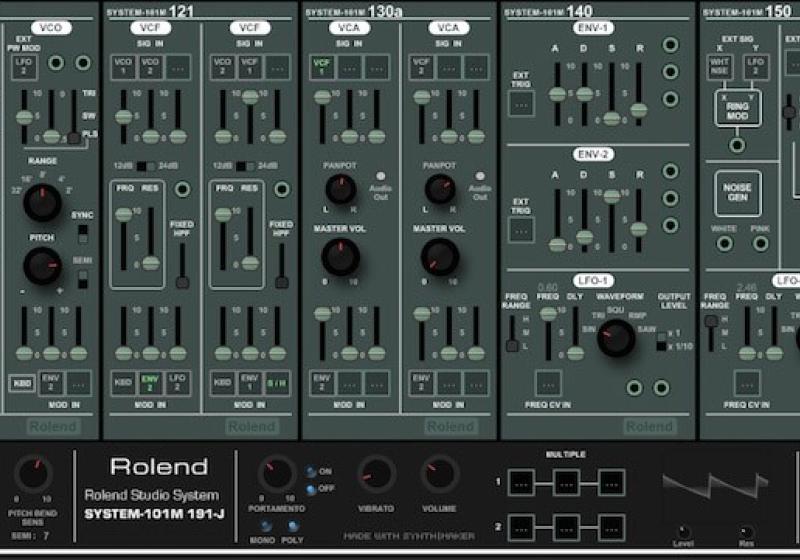Image resolution: width=800 pixels, height=560 pixels.
Task: Click the Level knob under the waveform display
Action: click(x=684, y=531)
